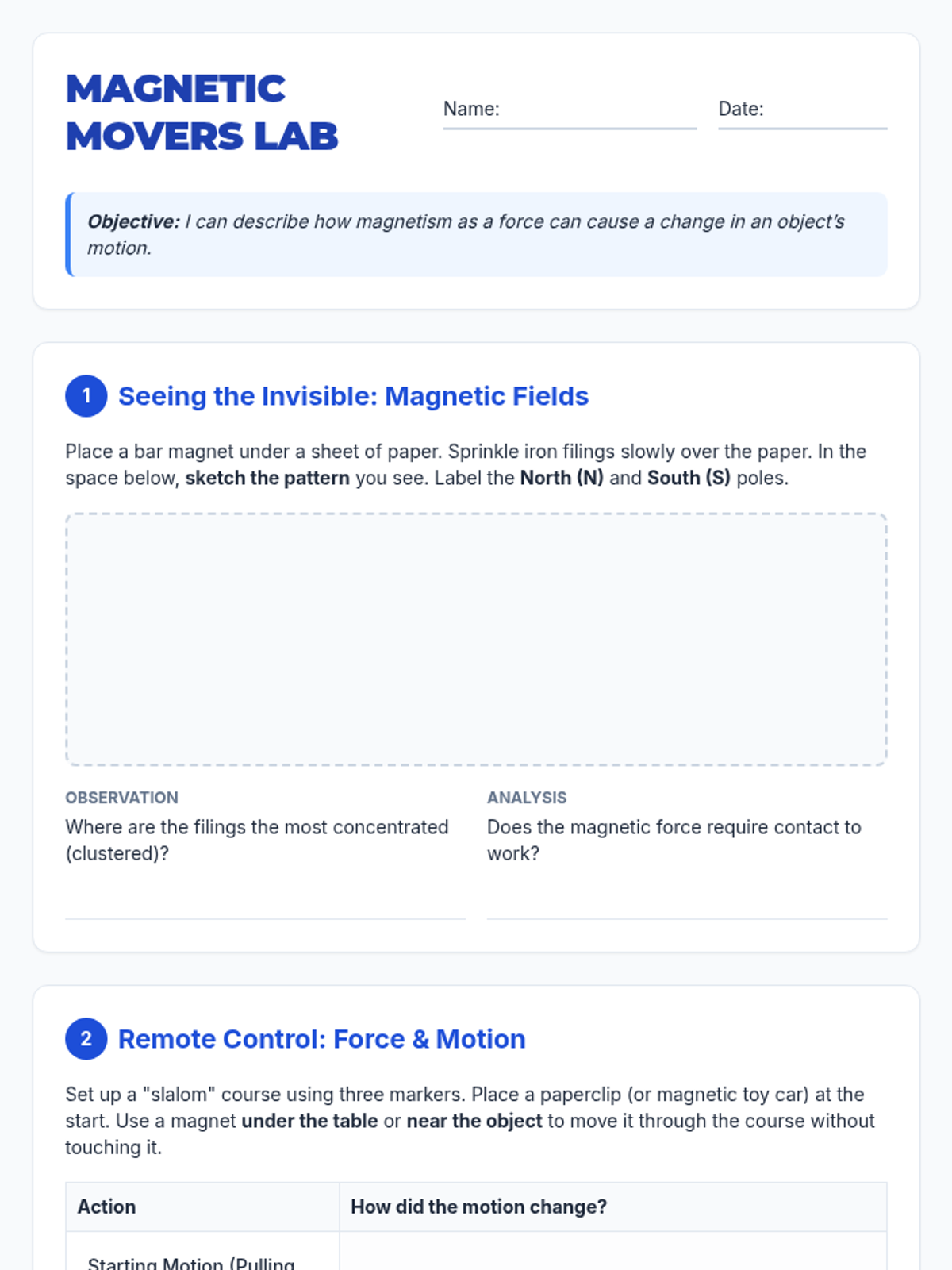This screenshot has height=1270, width=952.
Task: Click the Seeing the Invisible heading
Action: point(354,396)
